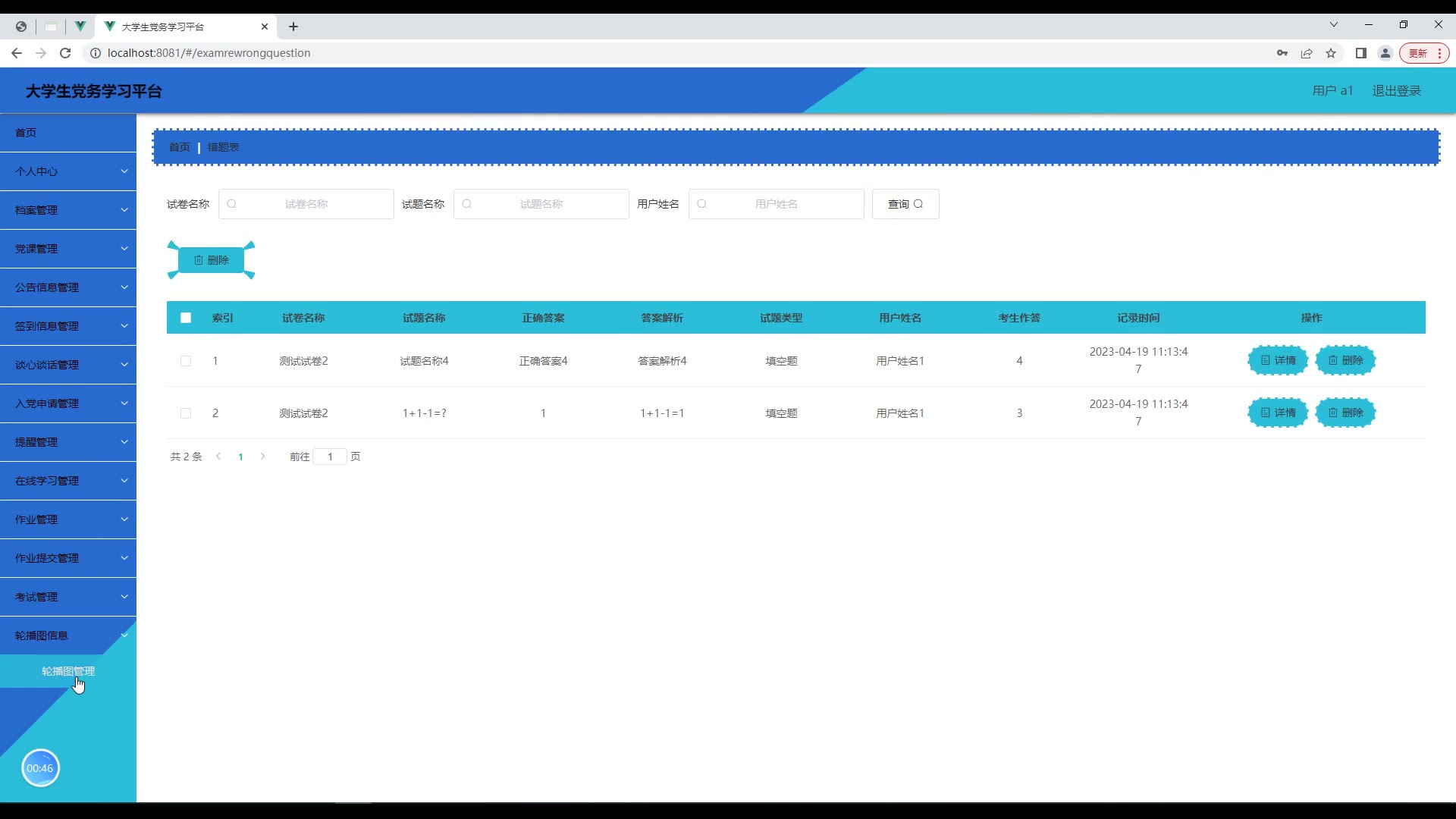Click the 00:46 recording timer circle
The height and width of the screenshot is (819, 1456).
[40, 768]
